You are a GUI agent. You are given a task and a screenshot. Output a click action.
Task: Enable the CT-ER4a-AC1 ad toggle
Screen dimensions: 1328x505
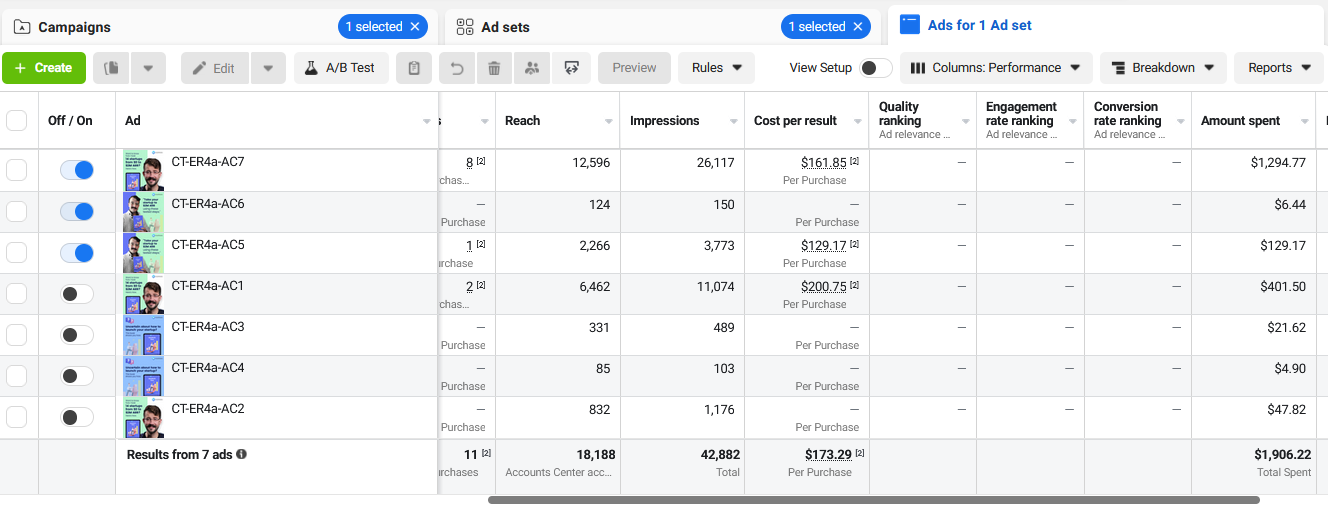(x=77, y=293)
